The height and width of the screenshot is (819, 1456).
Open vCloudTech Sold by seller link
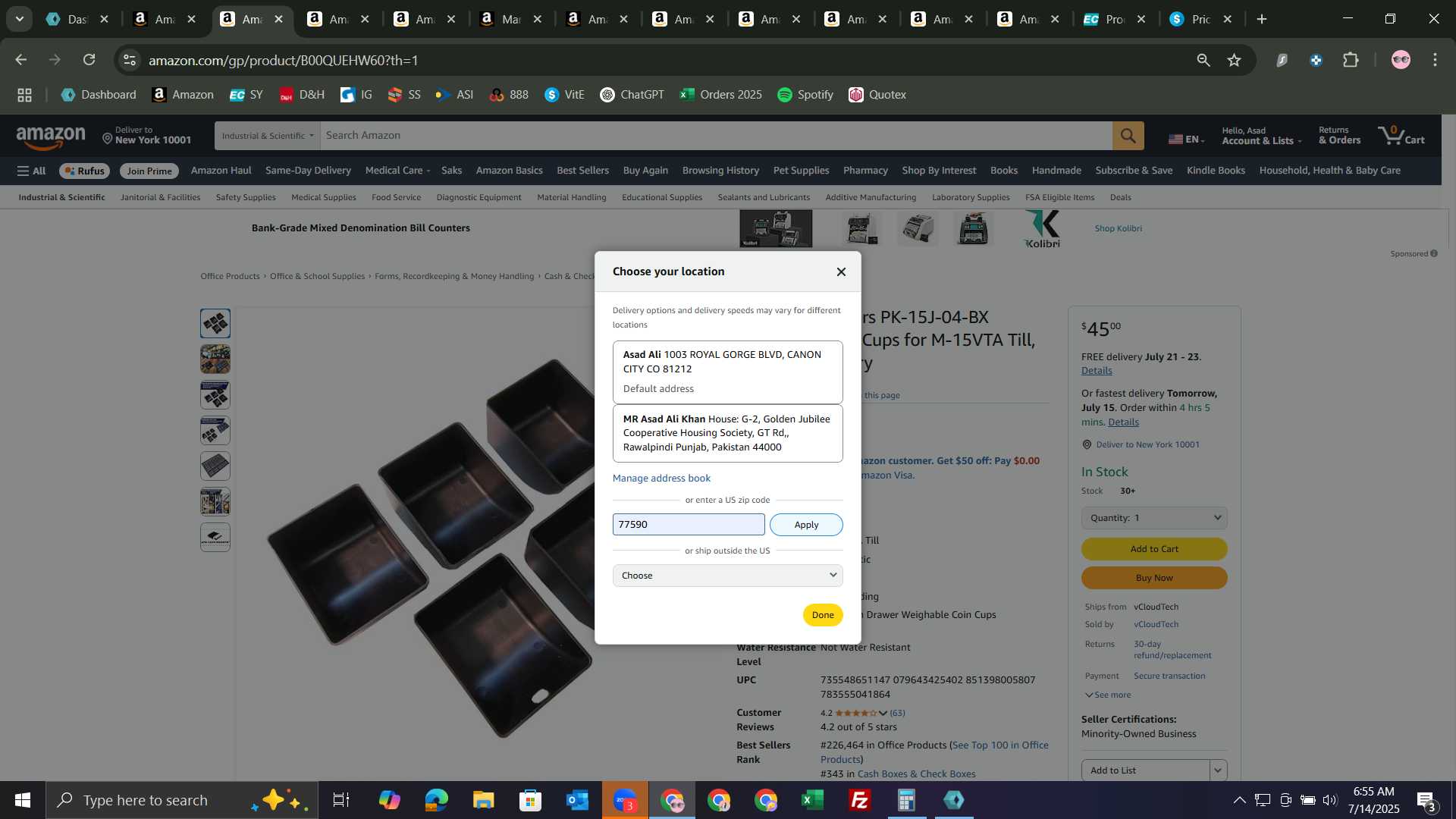(x=1156, y=625)
